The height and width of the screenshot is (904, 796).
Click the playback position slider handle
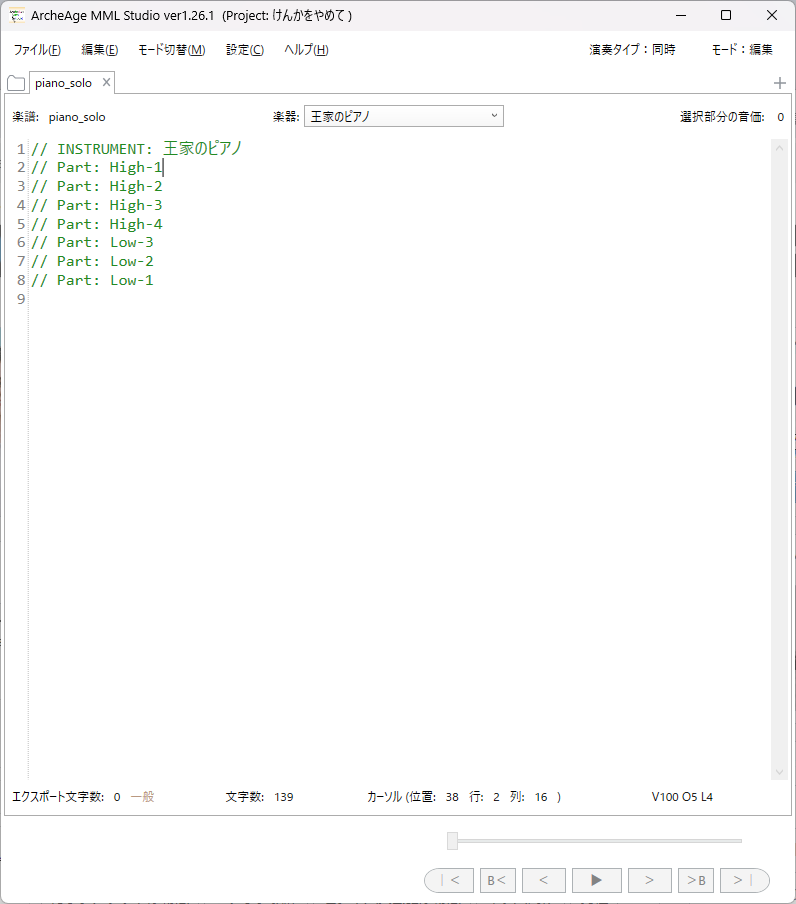click(x=452, y=841)
